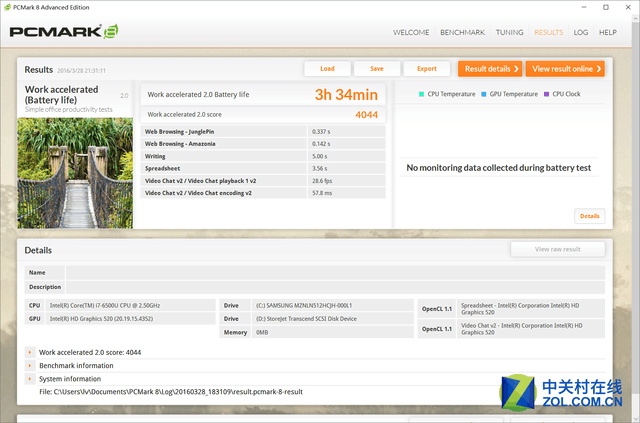Click the GPU Intel HD Graphics 520 entry
The height and width of the screenshot is (423, 640).
(x=120, y=318)
